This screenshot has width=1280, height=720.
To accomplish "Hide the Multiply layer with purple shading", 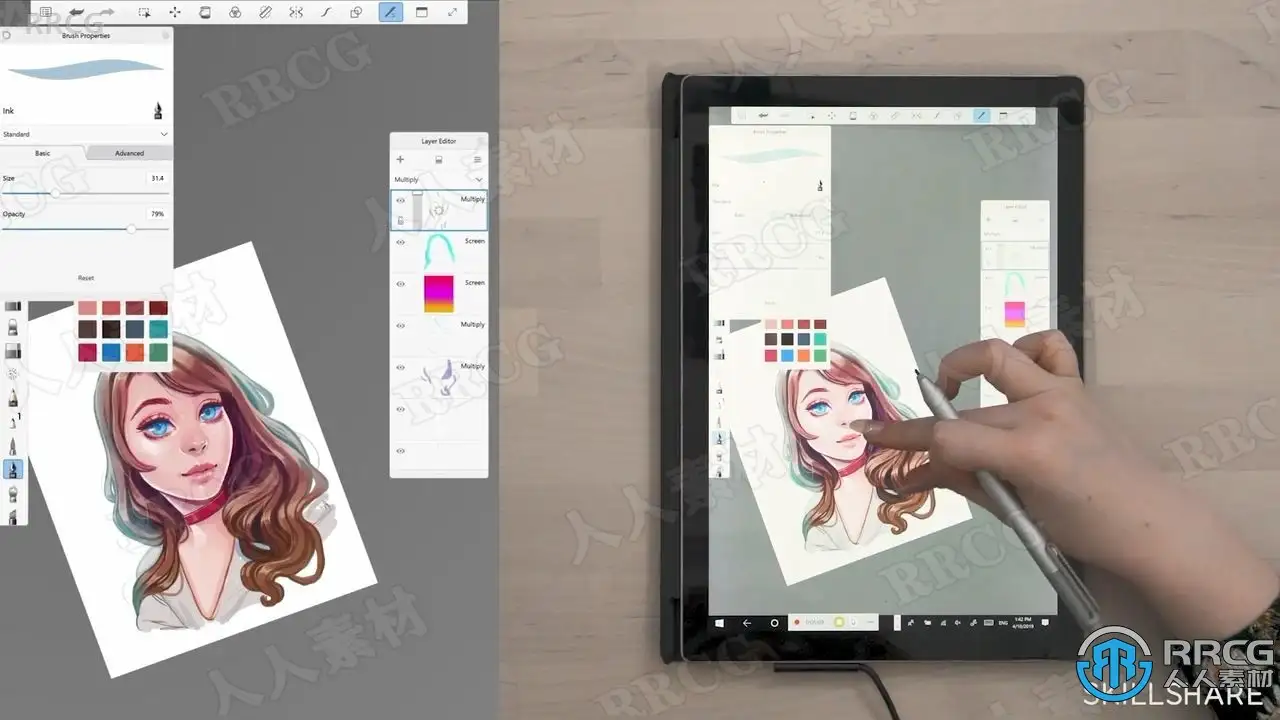I will point(400,368).
